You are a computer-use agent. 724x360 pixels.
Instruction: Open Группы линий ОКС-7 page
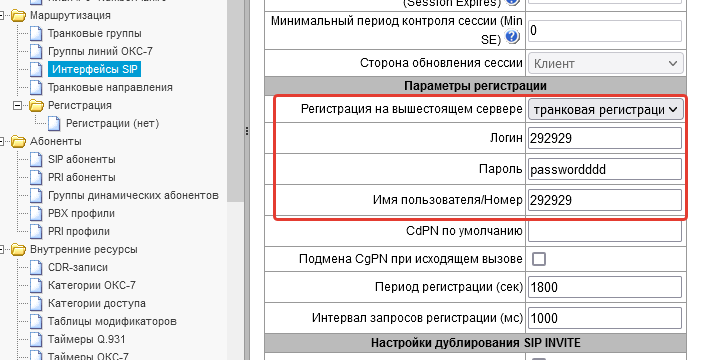coord(100,51)
